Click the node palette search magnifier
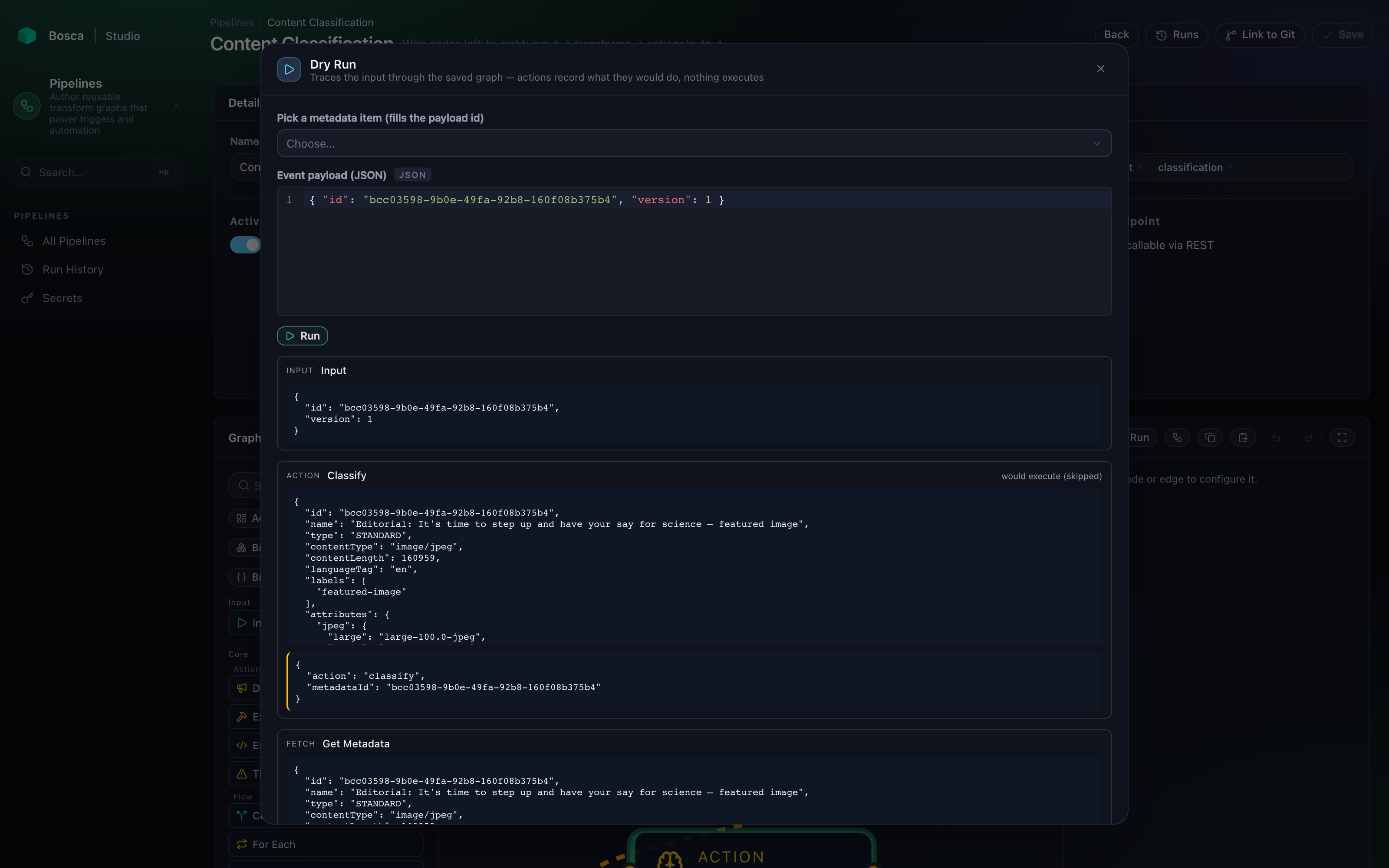Image resolution: width=1389 pixels, height=868 pixels. point(244,486)
